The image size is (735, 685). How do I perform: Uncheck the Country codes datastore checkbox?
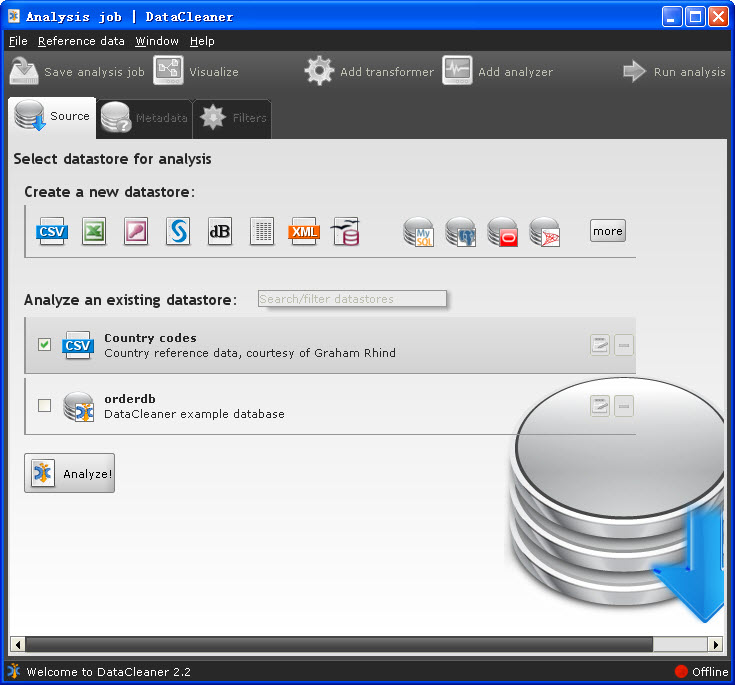pyautogui.click(x=44, y=345)
